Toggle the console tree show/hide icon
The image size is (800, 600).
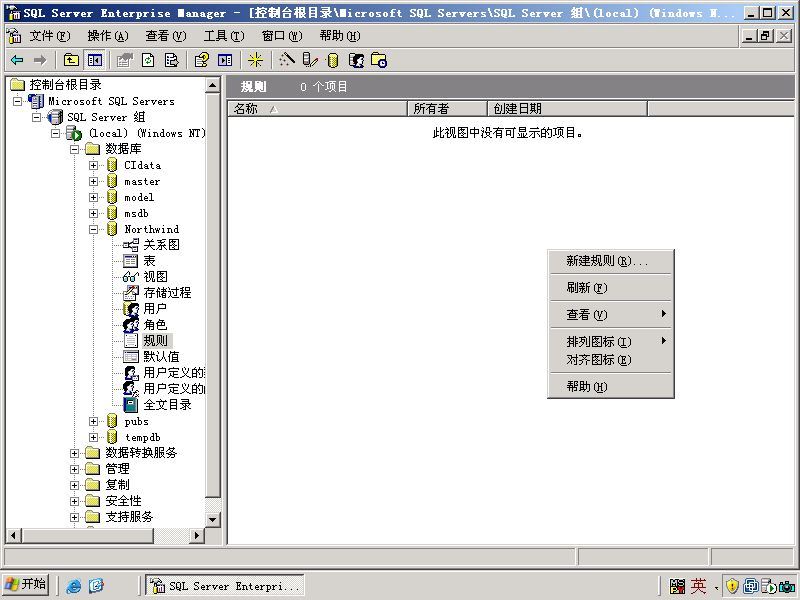(x=94, y=60)
